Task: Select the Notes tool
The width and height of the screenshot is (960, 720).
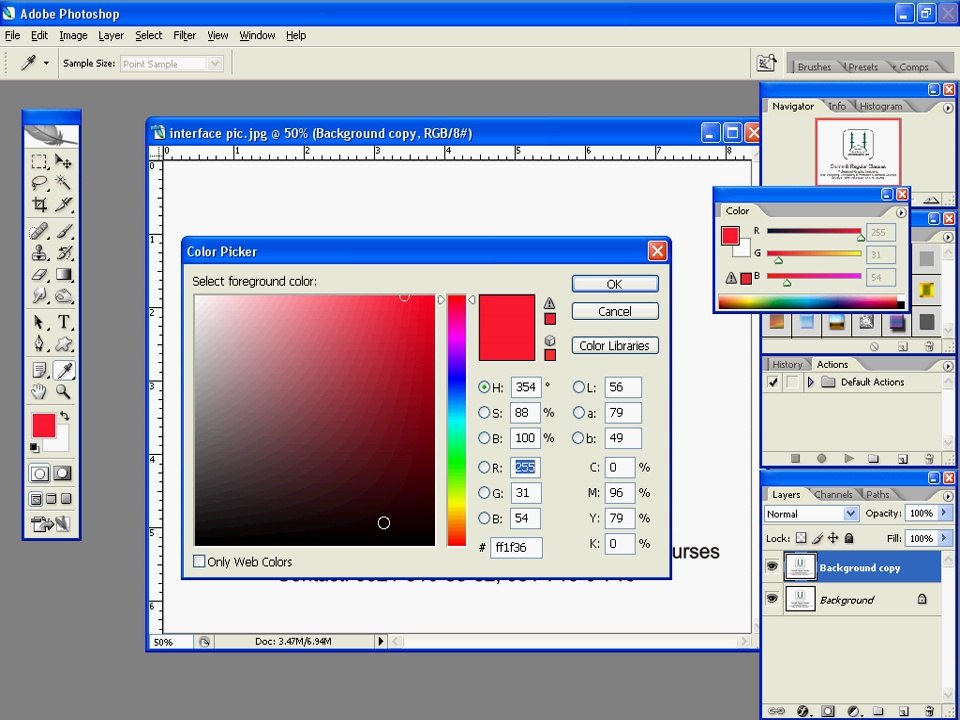Action: pyautogui.click(x=39, y=370)
